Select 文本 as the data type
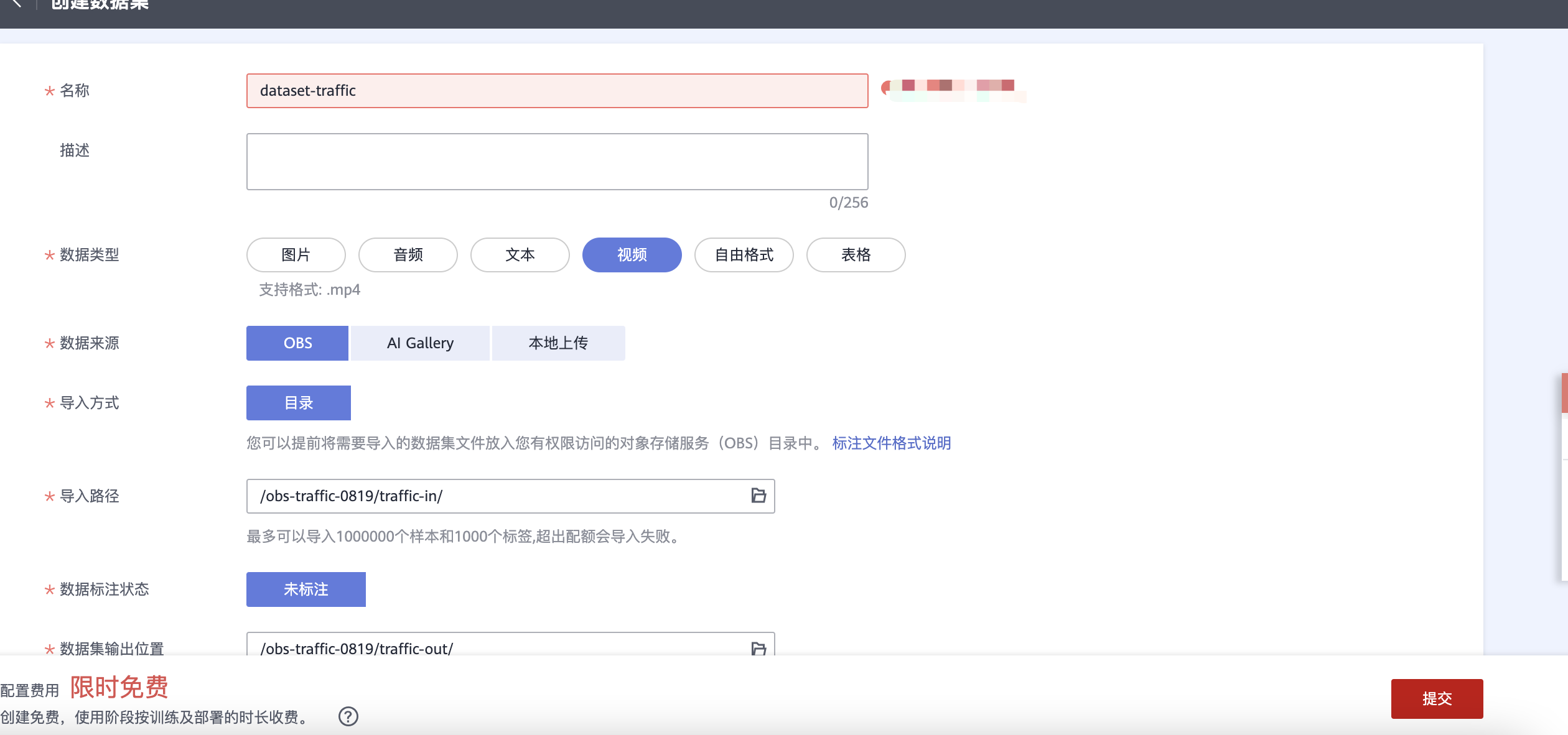 [520, 254]
